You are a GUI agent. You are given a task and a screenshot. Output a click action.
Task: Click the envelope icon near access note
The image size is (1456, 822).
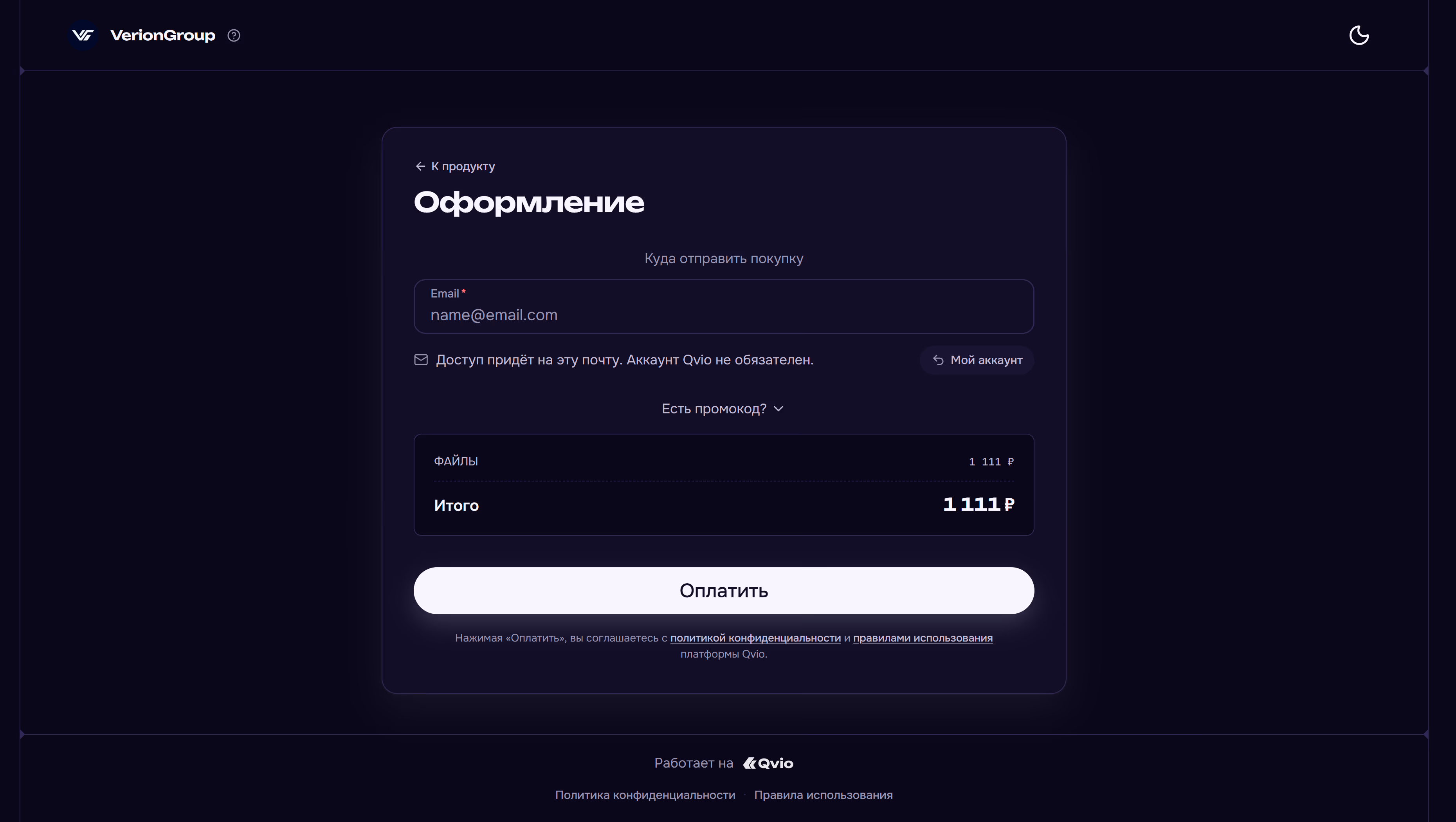[421, 360]
